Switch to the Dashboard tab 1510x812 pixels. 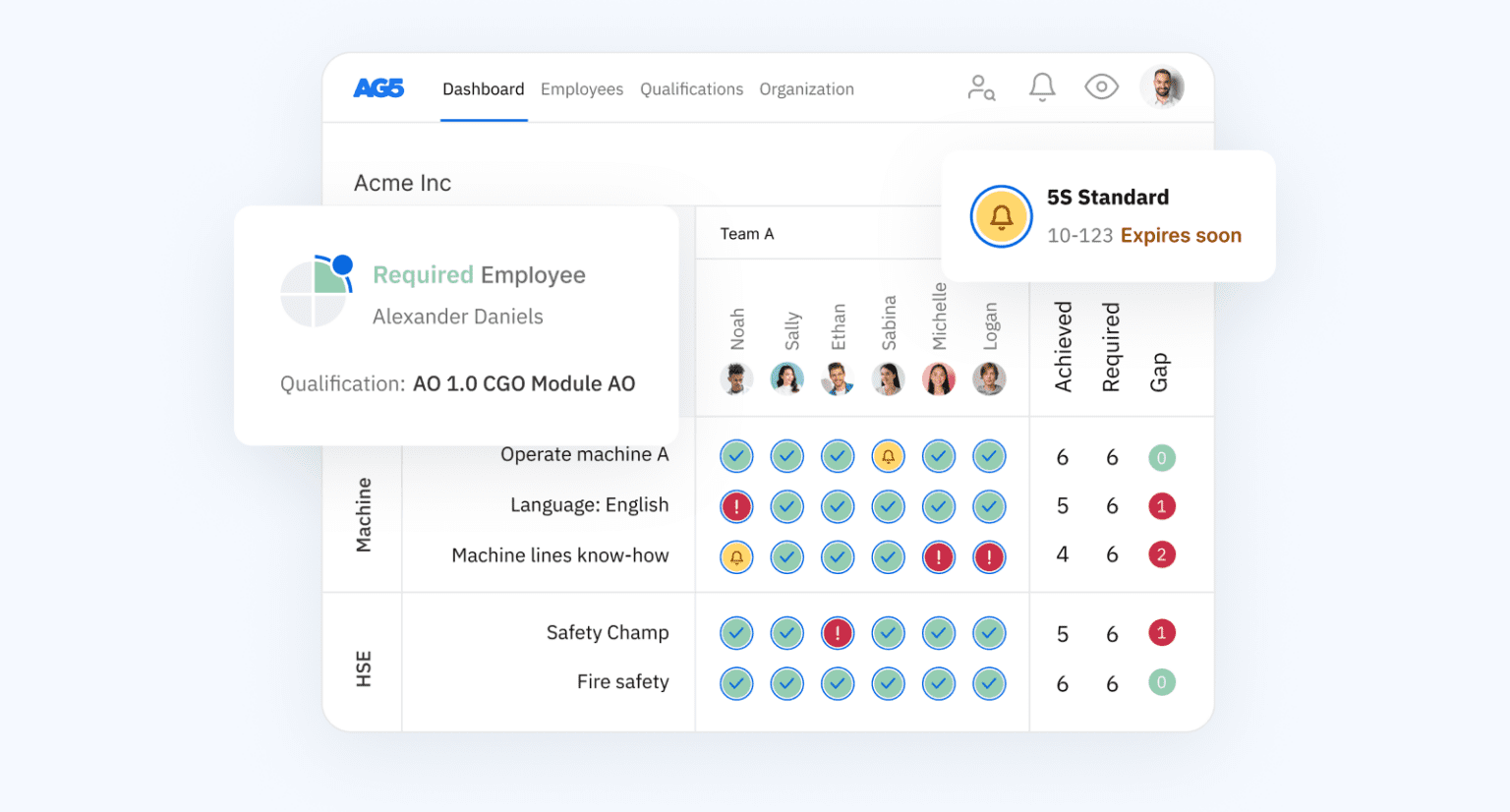click(483, 89)
